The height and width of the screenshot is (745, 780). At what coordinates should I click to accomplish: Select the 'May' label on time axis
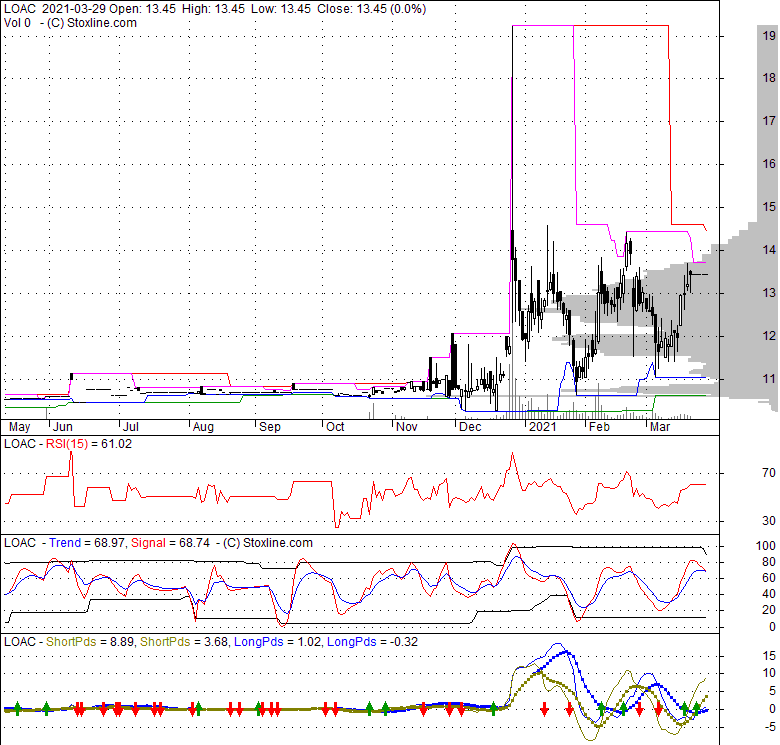(x=20, y=427)
